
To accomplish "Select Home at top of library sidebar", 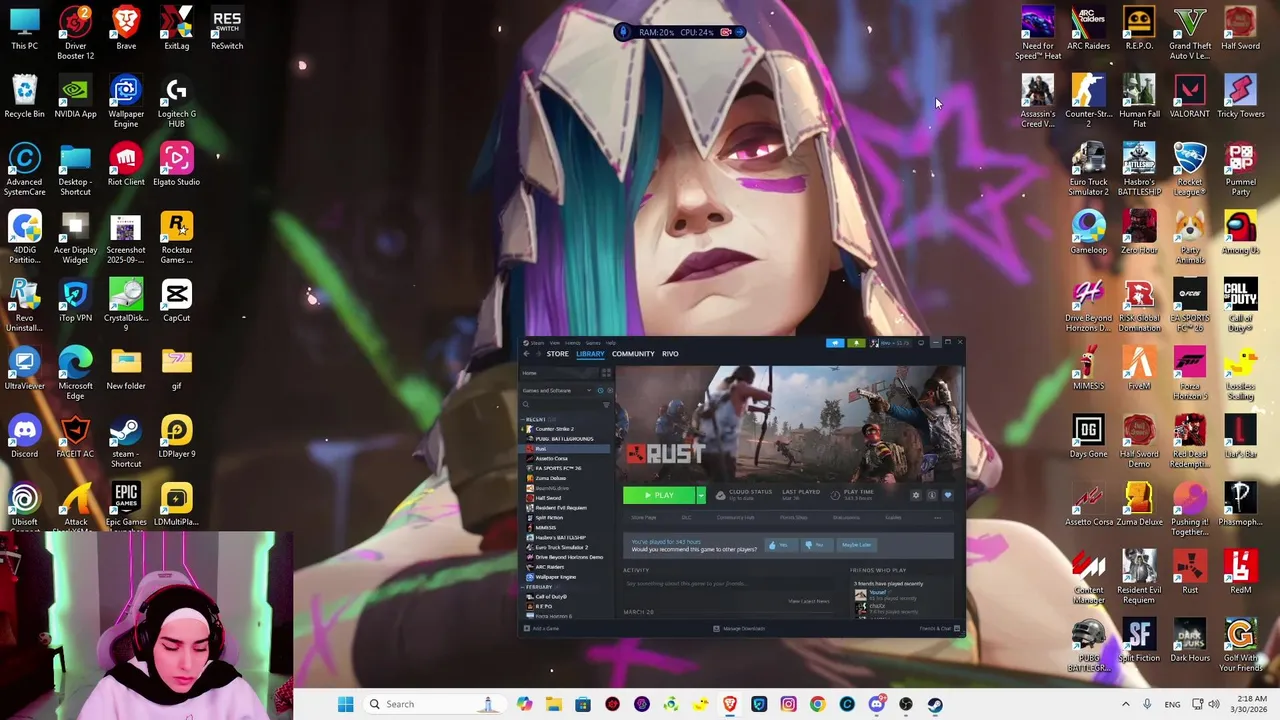I will coord(559,373).
